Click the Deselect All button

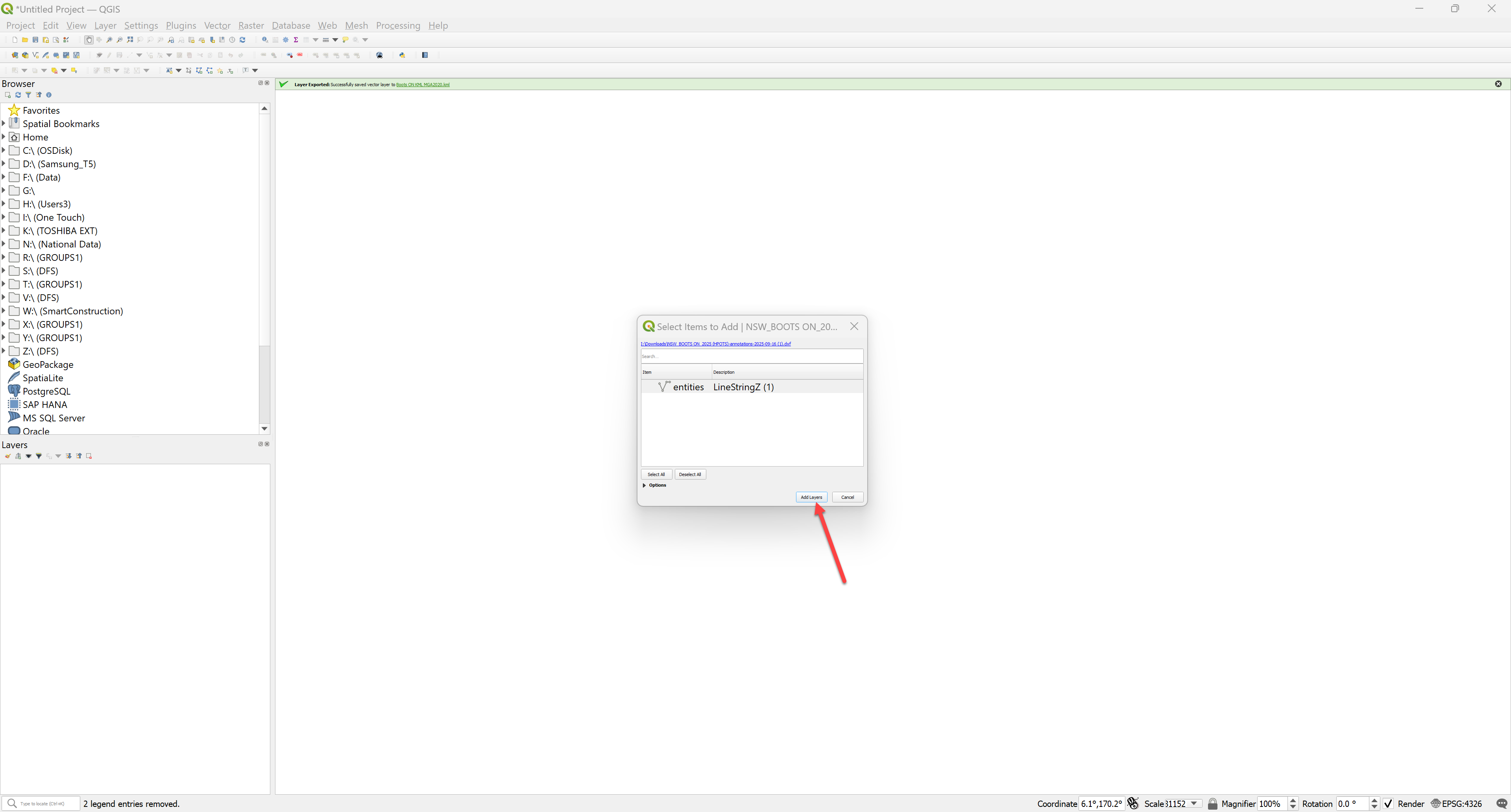click(x=690, y=474)
